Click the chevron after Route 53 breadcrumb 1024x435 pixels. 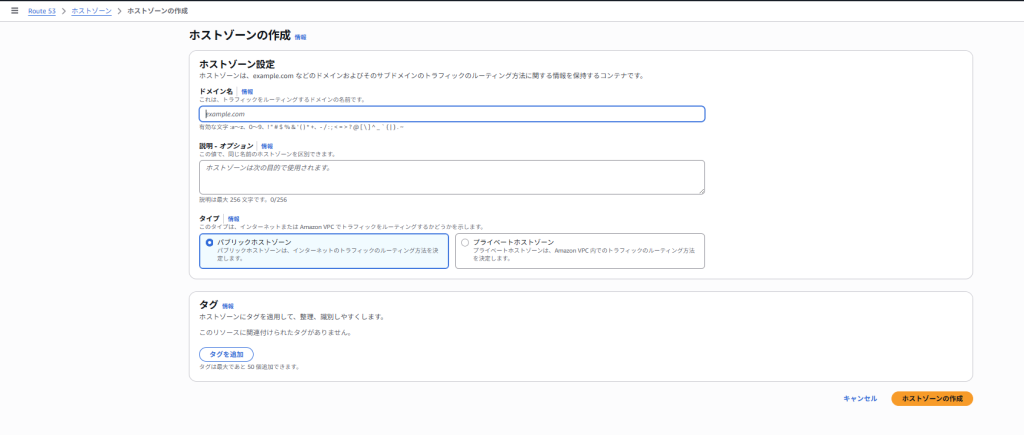click(x=63, y=10)
